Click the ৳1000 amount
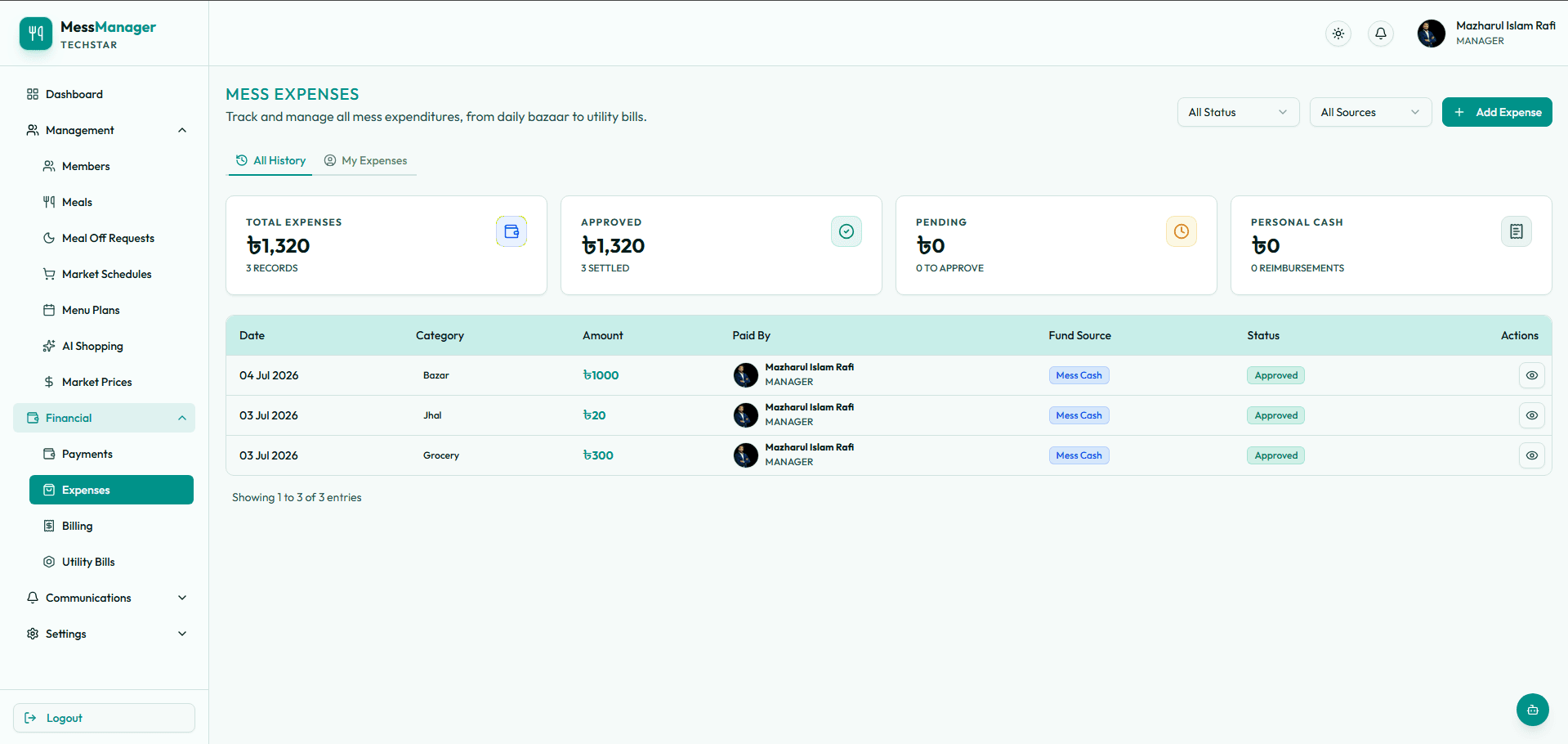The image size is (1568, 744). click(x=601, y=375)
